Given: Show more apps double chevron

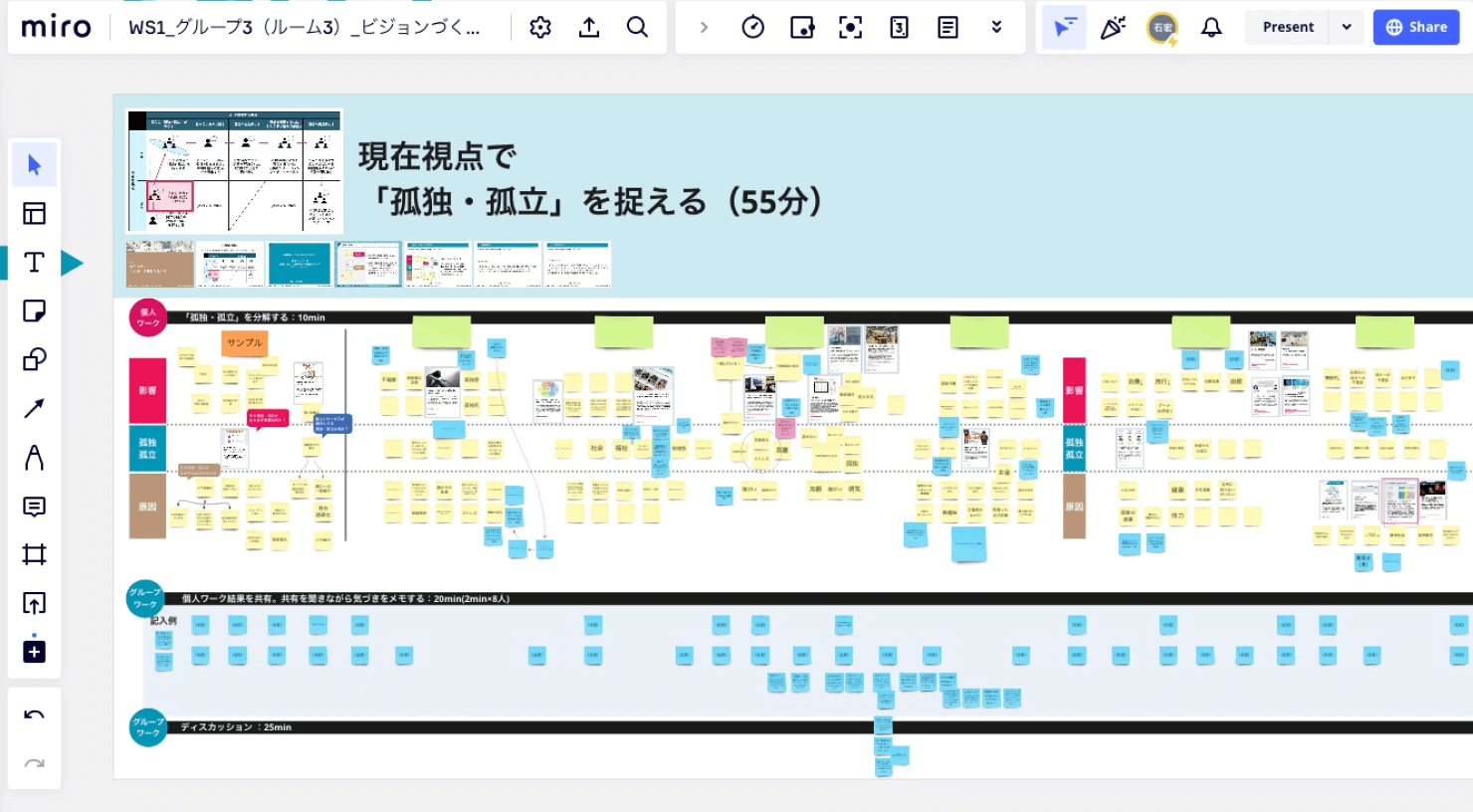Looking at the screenshot, I should [x=996, y=27].
